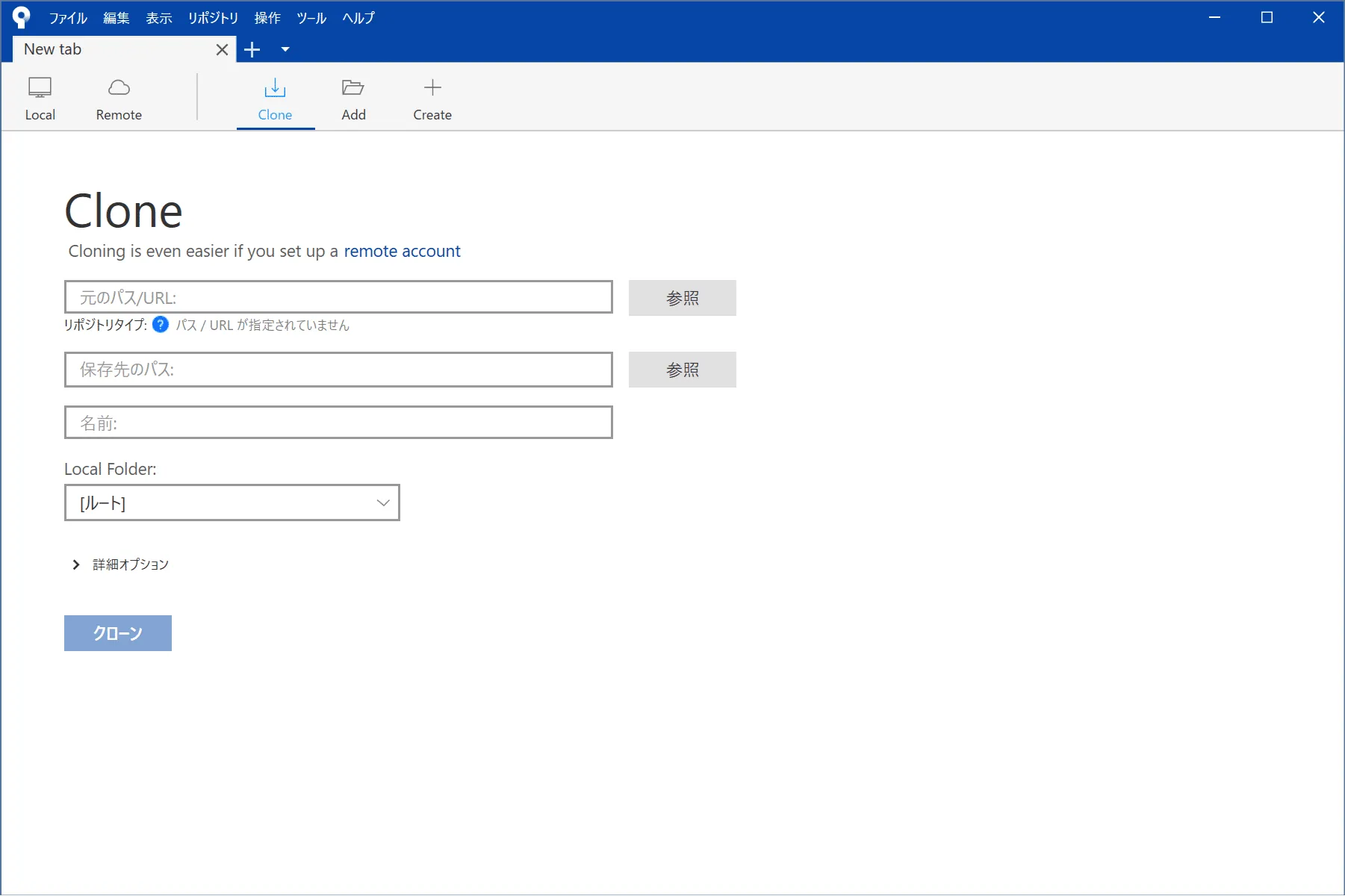Open the Local Folder [ルート] dropdown
Viewport: 1345px width, 896px height.
pos(232,503)
